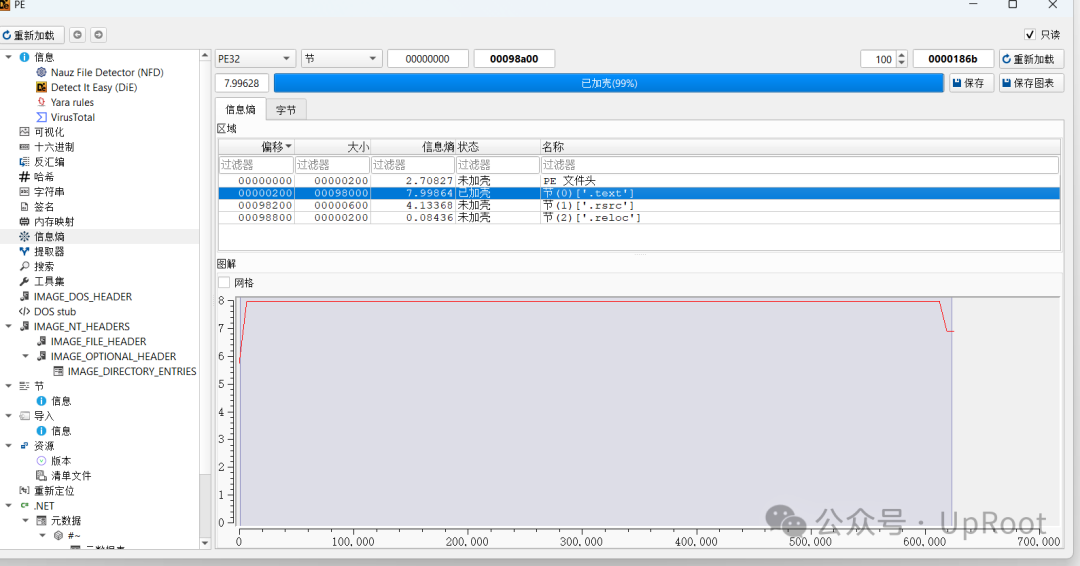Open the IMAGE_FILE_HEADER item
Image resolution: width=1080 pixels, height=566 pixels.
pyautogui.click(x=91, y=342)
